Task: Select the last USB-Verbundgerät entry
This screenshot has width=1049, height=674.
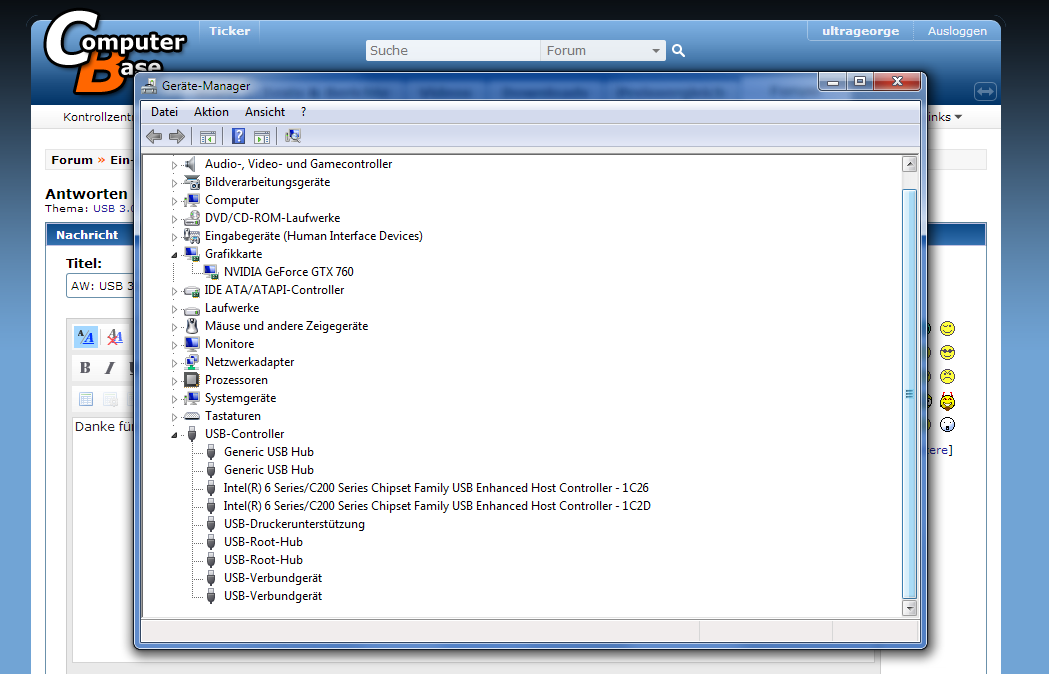Action: point(273,596)
